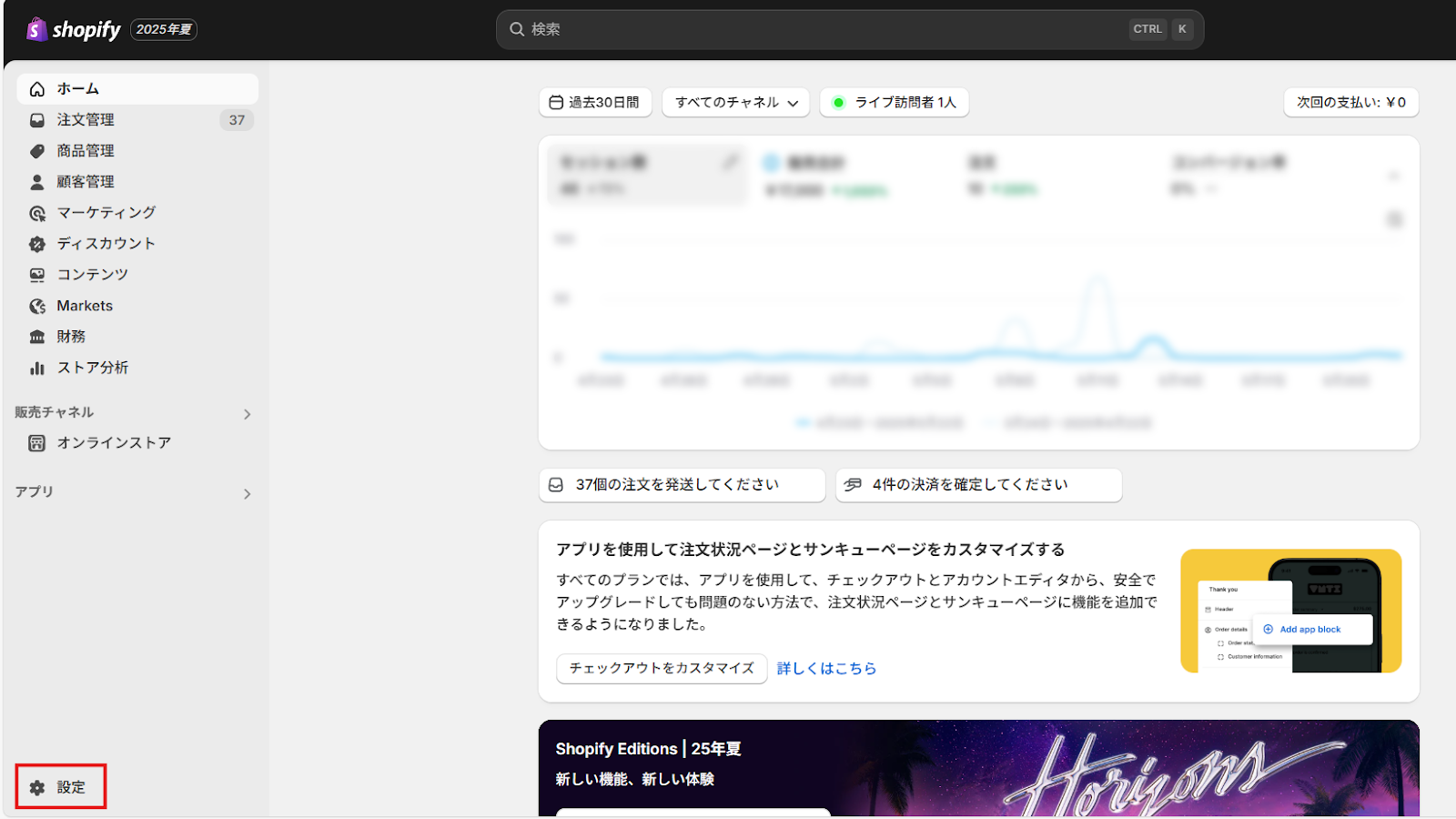Open the 注文管理 orders inbox icon
1456x819 pixels.
(37, 120)
